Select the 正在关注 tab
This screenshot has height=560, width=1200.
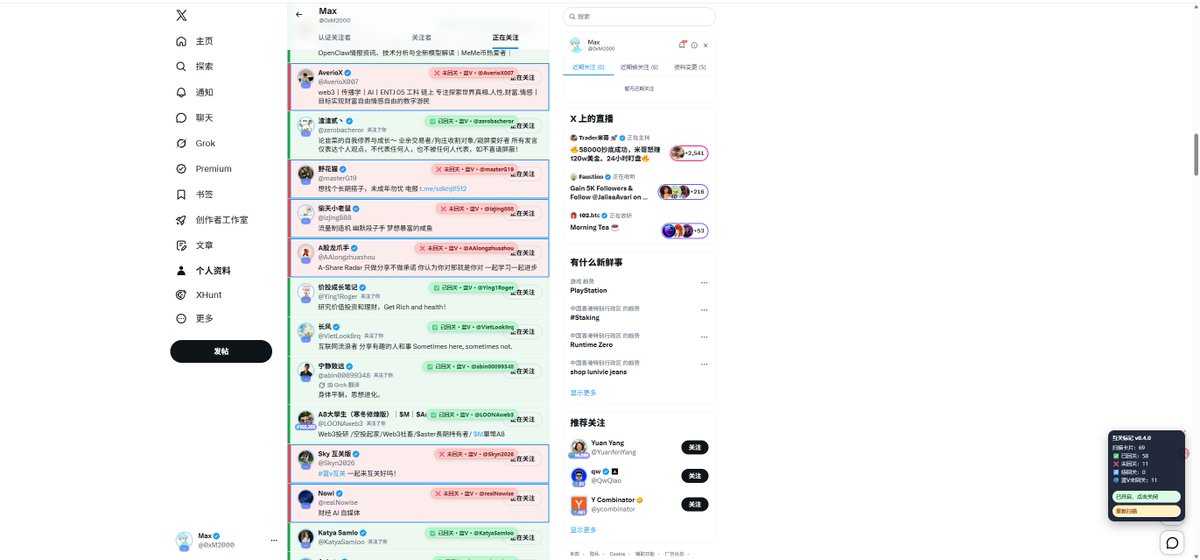point(506,37)
